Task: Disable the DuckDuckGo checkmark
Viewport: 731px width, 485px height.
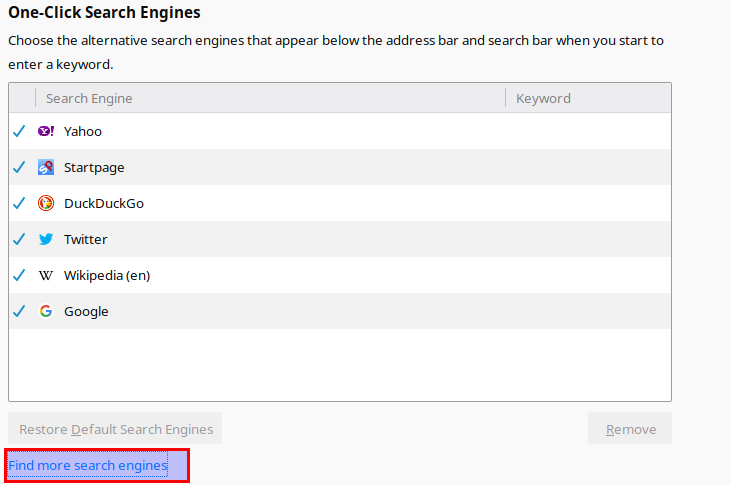Action: (19, 203)
